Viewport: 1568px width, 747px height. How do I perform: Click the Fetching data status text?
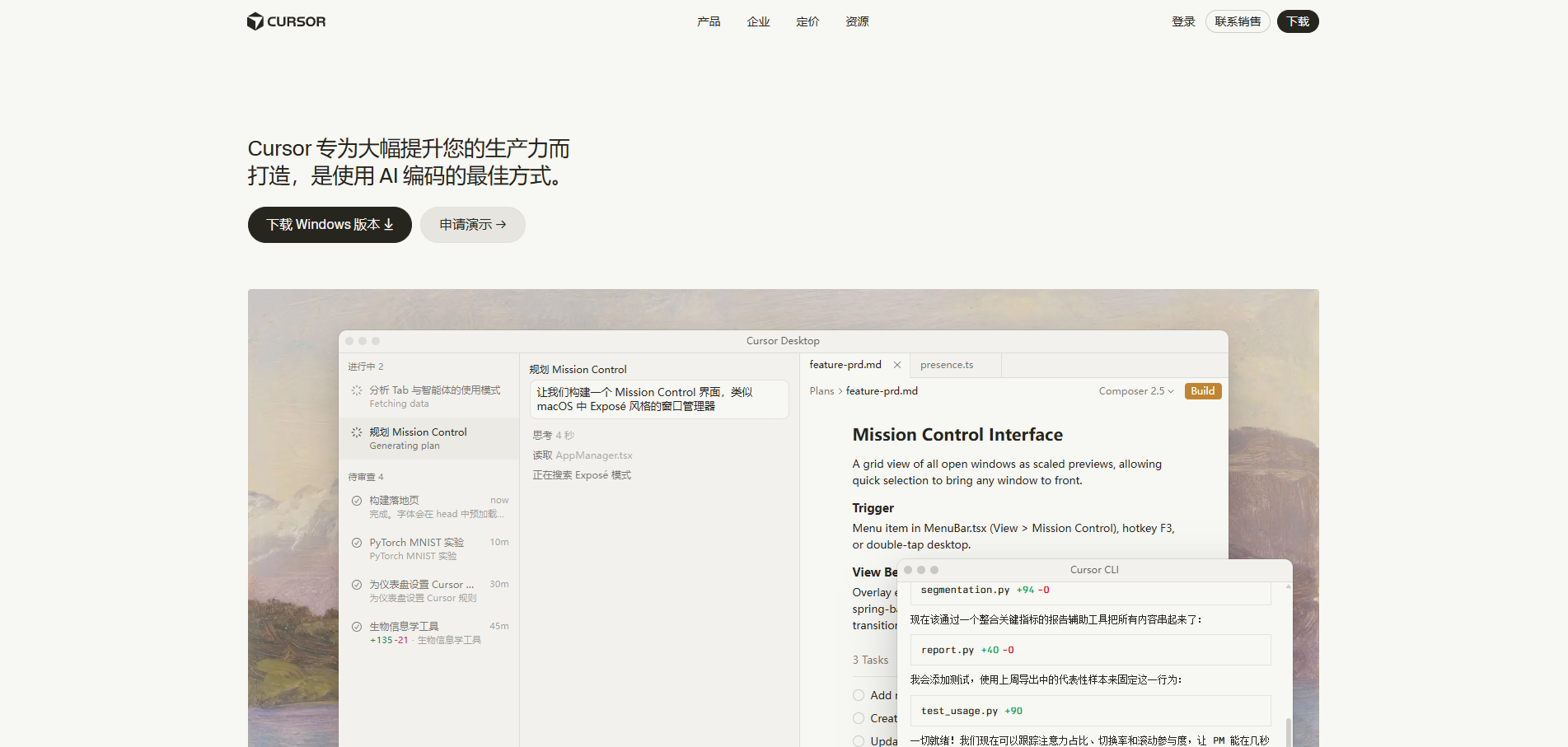tap(399, 404)
